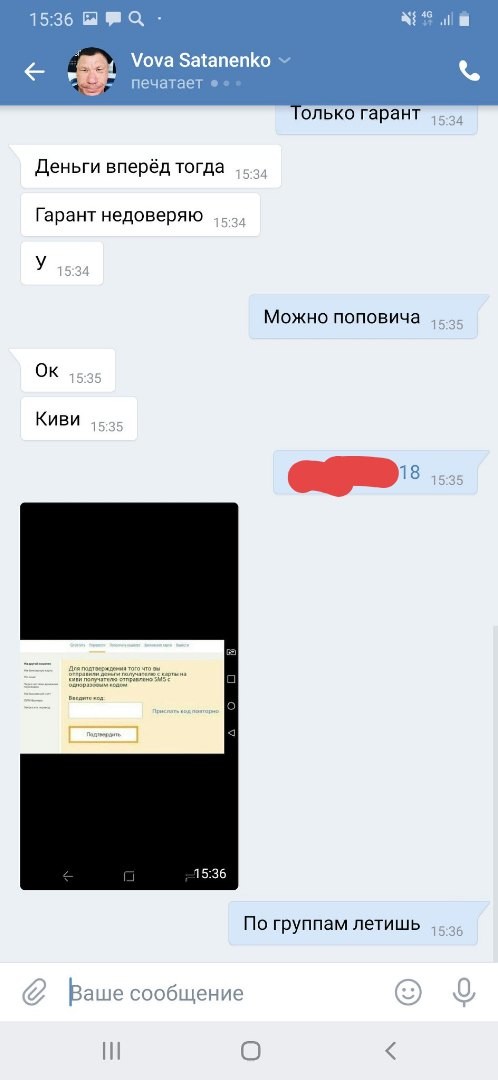The width and height of the screenshot is (498, 1080).
Task: Tap Android back navigation chevron
Action: pos(391,1050)
